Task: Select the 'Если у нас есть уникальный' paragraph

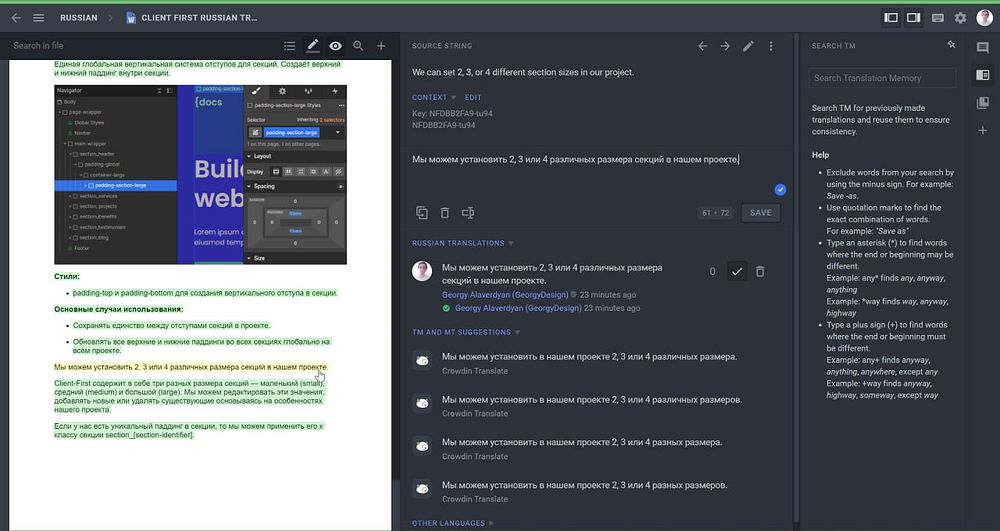Action: tap(189, 430)
